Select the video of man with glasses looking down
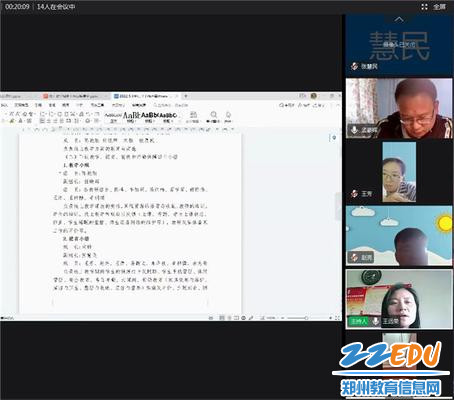This screenshot has height=400, width=454. pyautogui.click(x=399, y=108)
